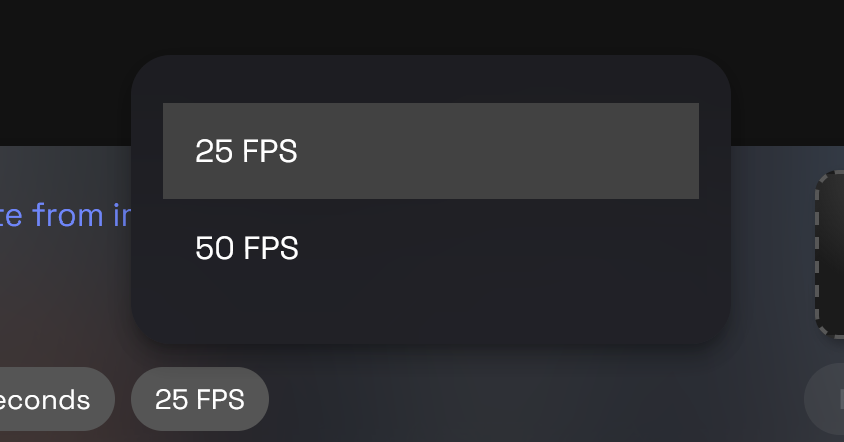Select the dashed drop zone on the right
Image resolution: width=844 pixels, height=442 pixels.
coord(831,254)
